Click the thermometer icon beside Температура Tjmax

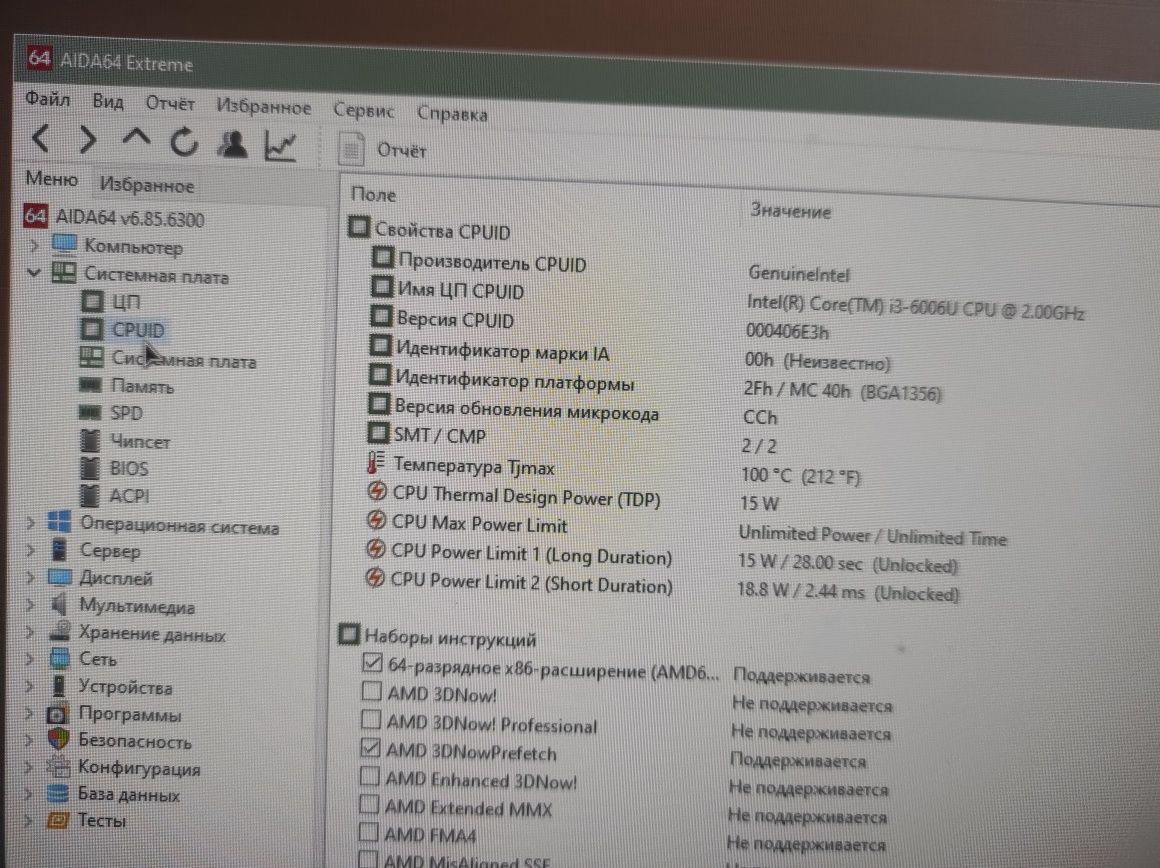pyautogui.click(x=376, y=463)
